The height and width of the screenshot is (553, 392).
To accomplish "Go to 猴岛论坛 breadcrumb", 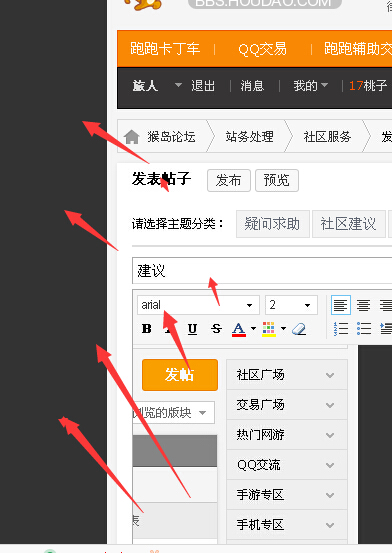I will click(171, 137).
